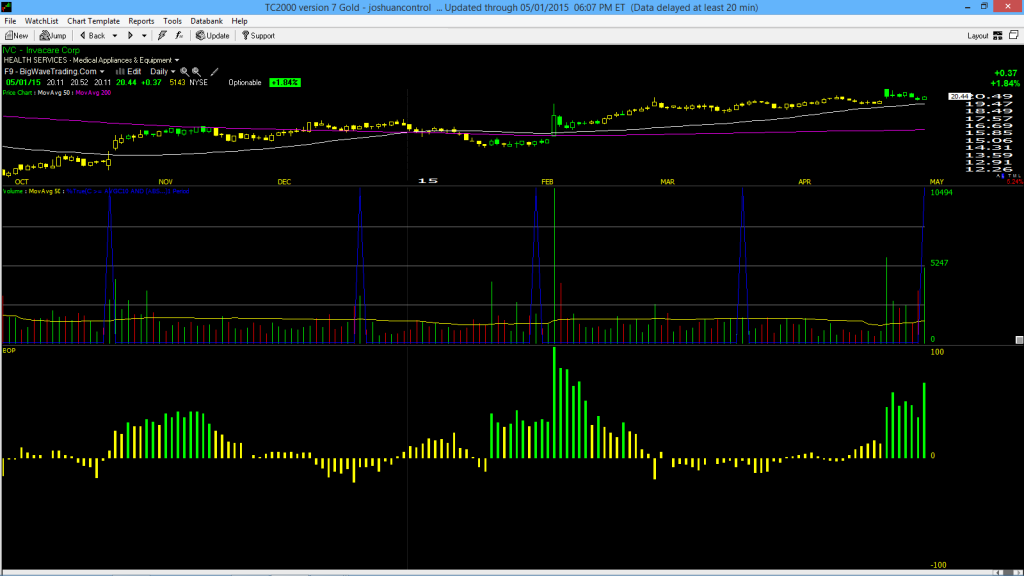This screenshot has height=576, width=1024.
Task: Click the 05/01/15 date readout
Action: (x=23, y=83)
